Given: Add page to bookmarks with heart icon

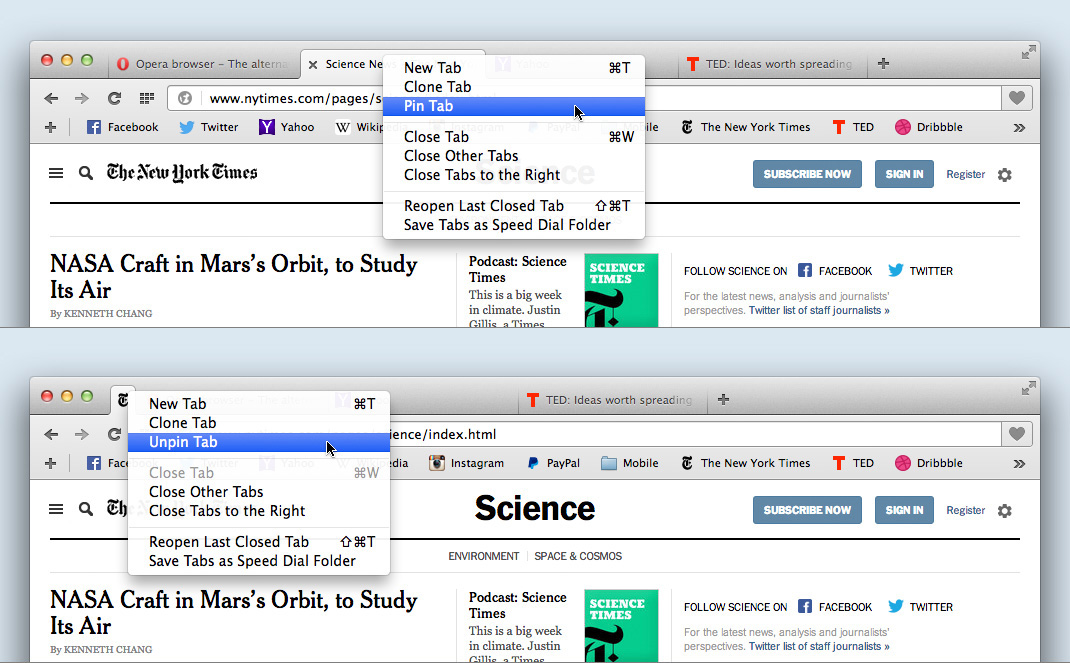Looking at the screenshot, I should pos(1016,98).
